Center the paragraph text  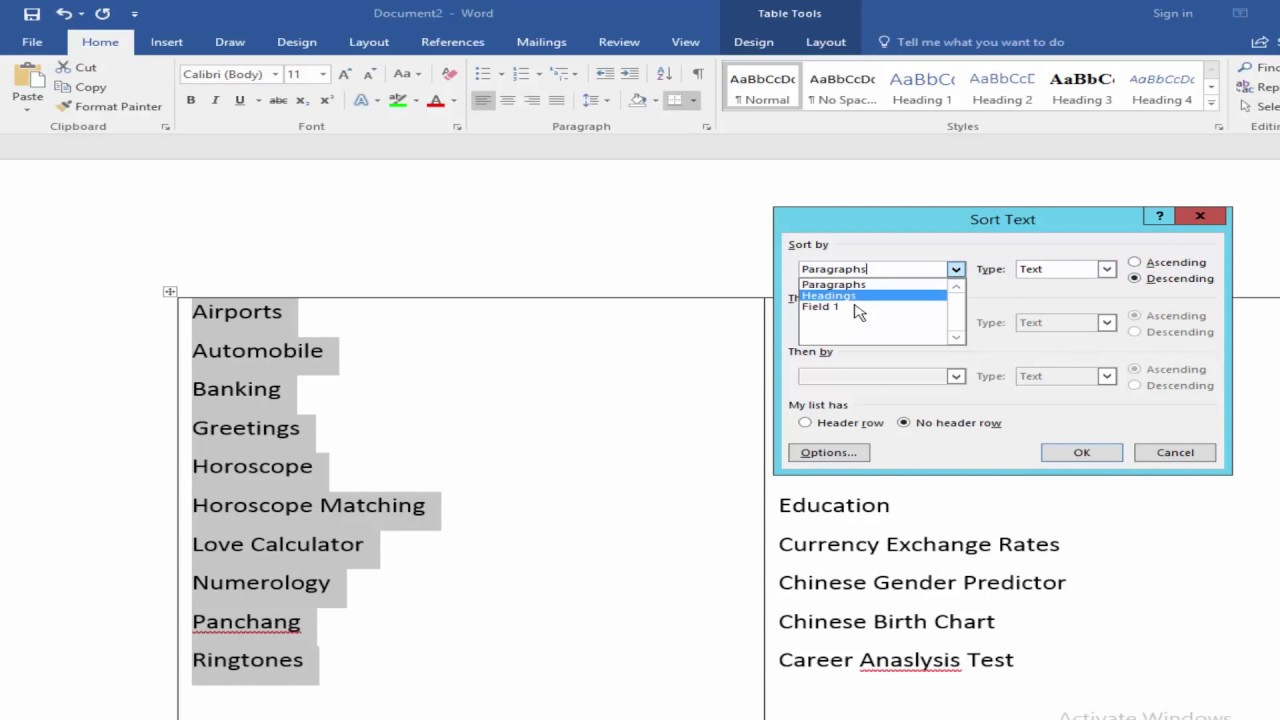point(508,100)
